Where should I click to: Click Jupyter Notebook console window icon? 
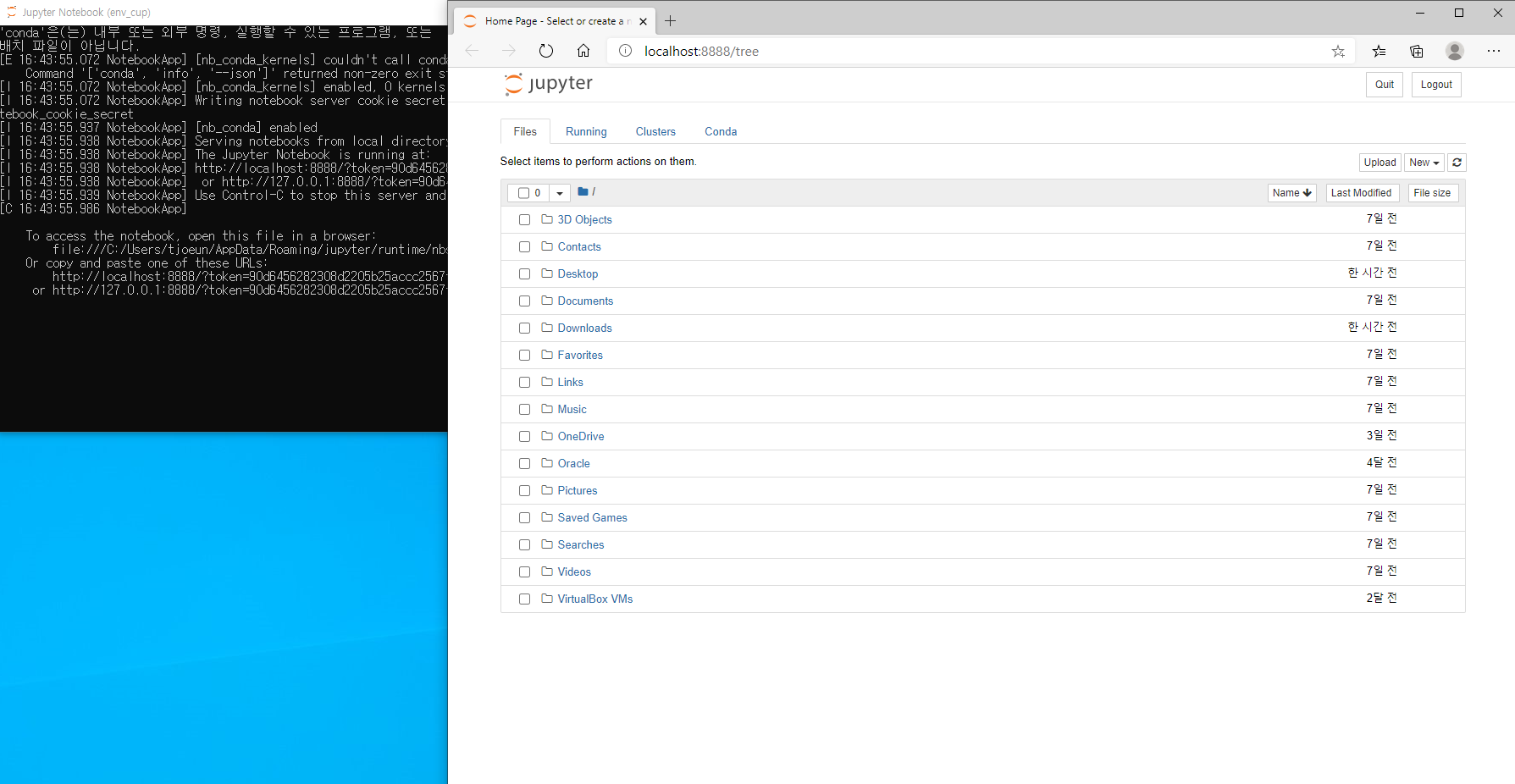click(x=11, y=12)
